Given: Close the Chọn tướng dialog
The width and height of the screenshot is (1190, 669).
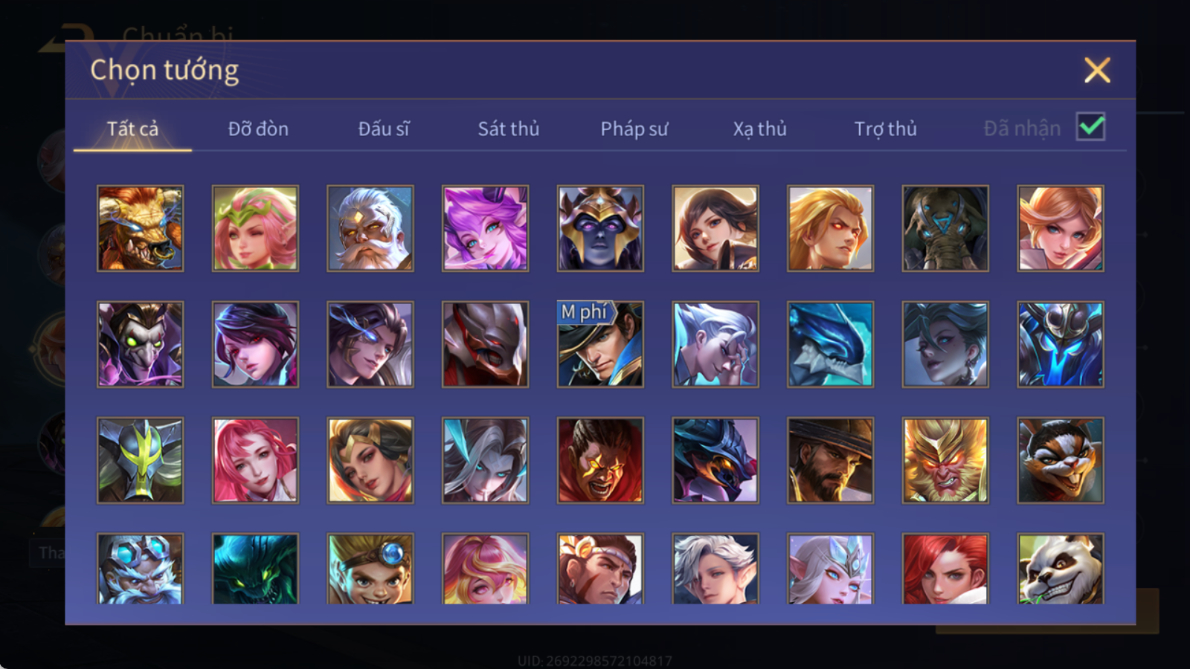Looking at the screenshot, I should (1097, 71).
